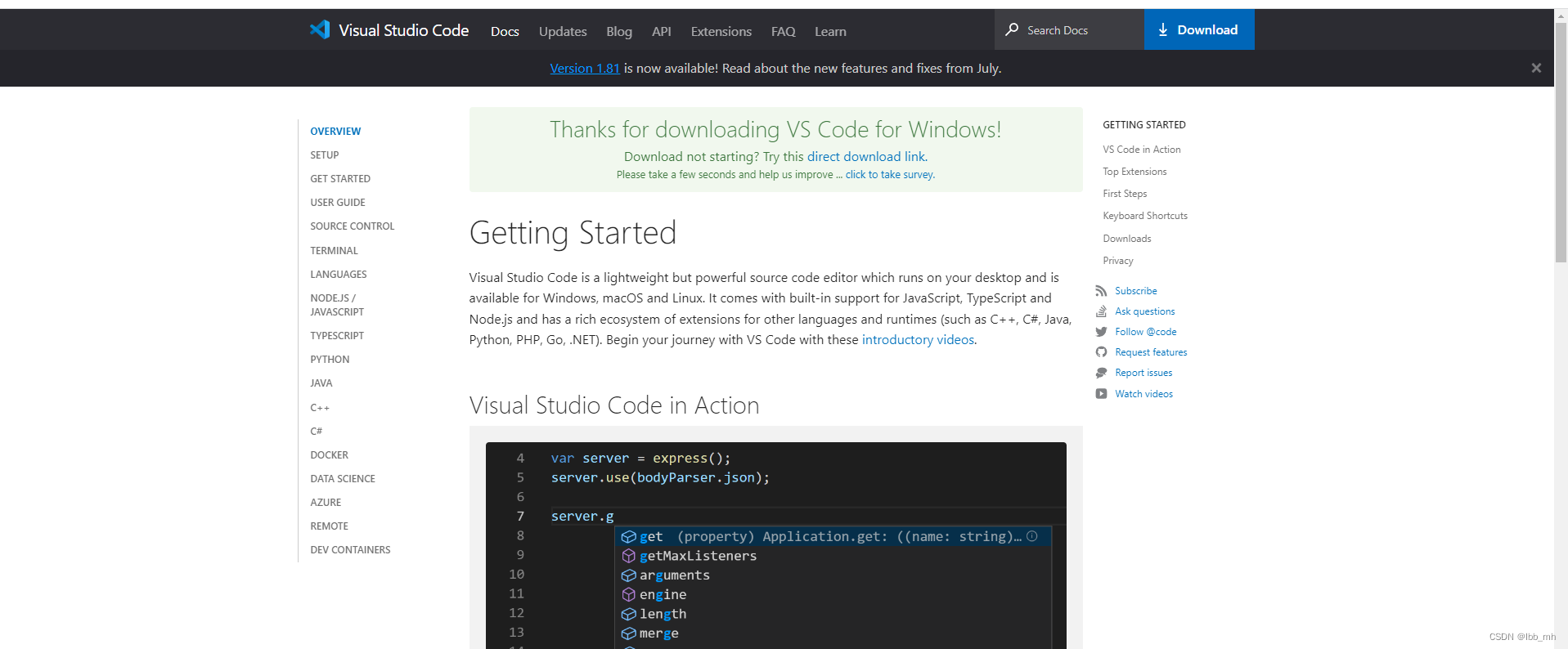
Task: Select GET STARTED in left sidebar
Action: click(340, 179)
